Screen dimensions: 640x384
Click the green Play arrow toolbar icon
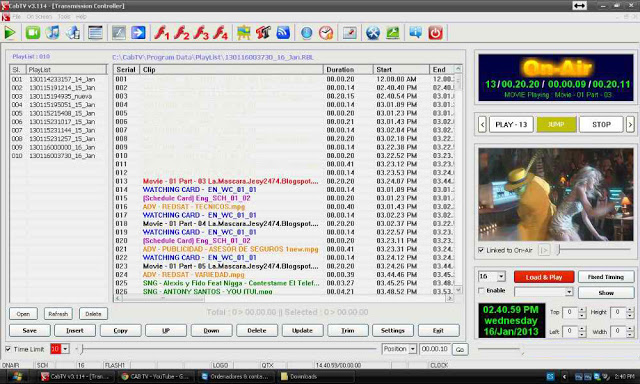[x=10, y=33]
